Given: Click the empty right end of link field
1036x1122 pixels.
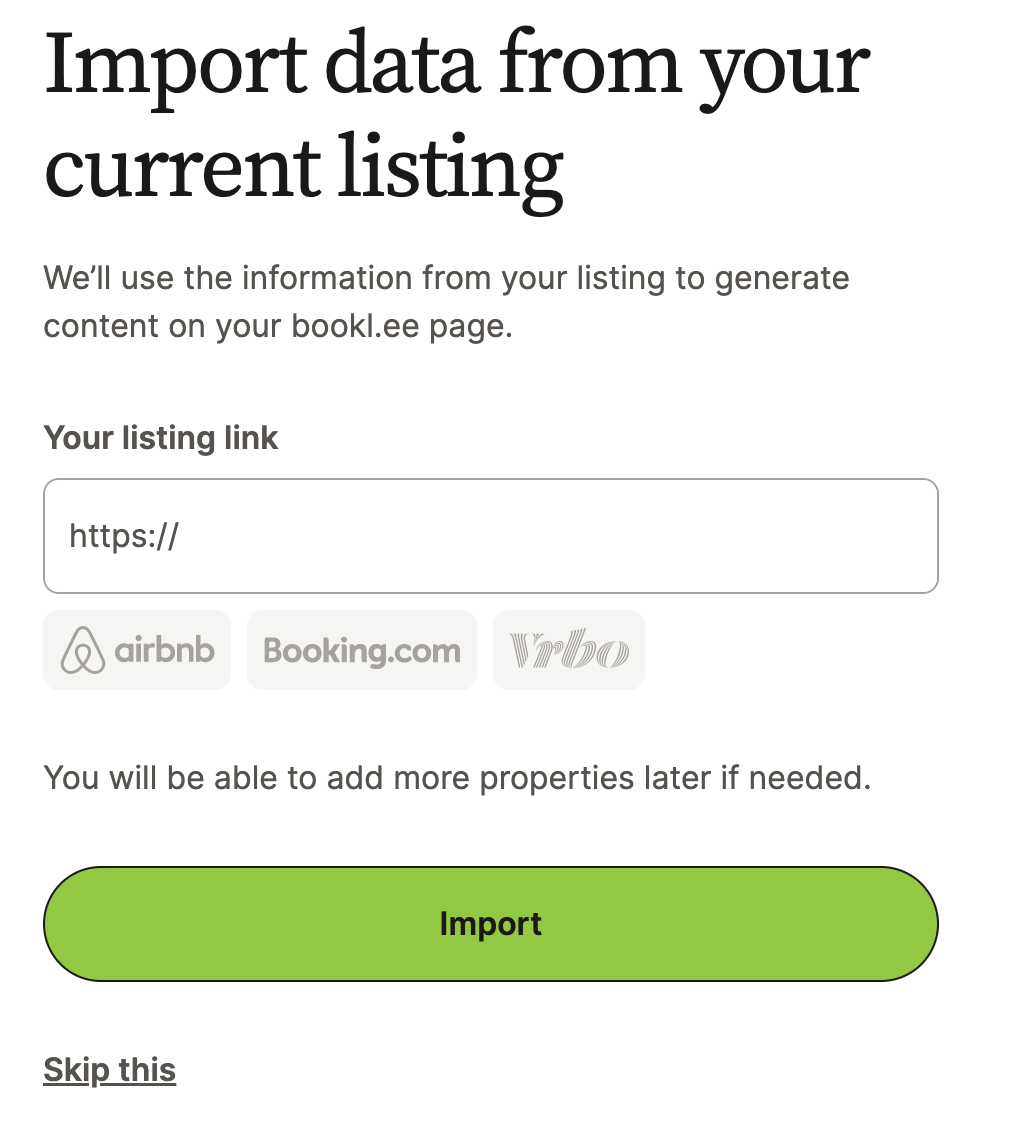Looking at the screenshot, I should point(850,536).
